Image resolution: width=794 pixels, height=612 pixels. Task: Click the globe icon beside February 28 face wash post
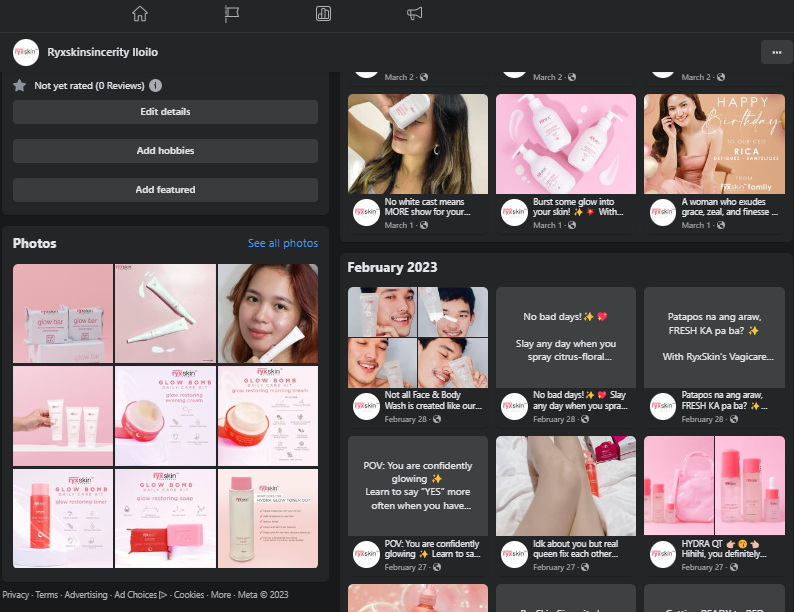coord(437,419)
